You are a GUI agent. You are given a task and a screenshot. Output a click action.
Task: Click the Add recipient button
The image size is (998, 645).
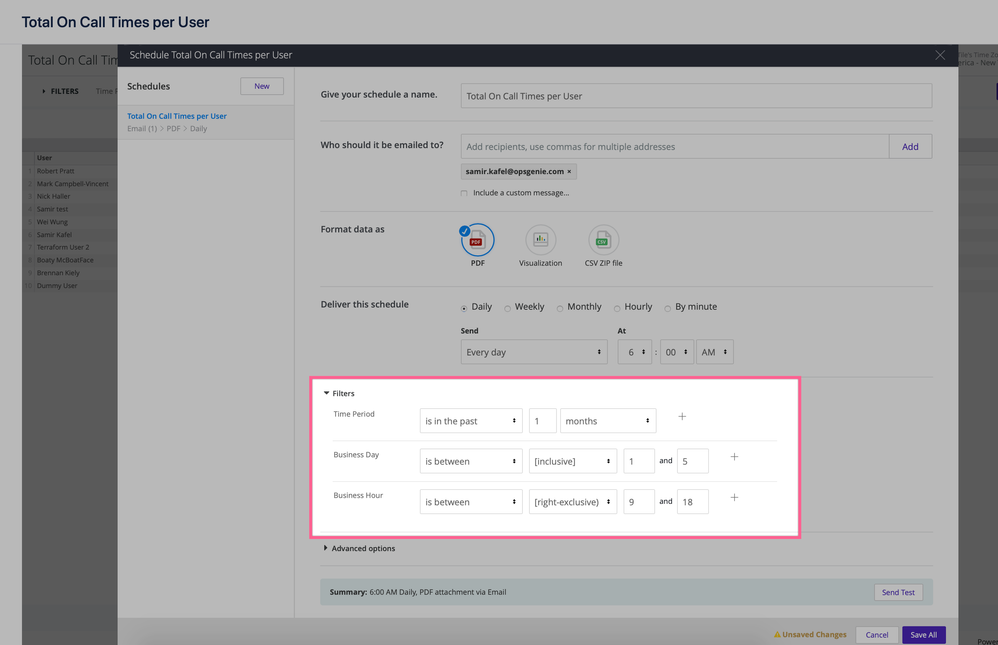(910, 146)
